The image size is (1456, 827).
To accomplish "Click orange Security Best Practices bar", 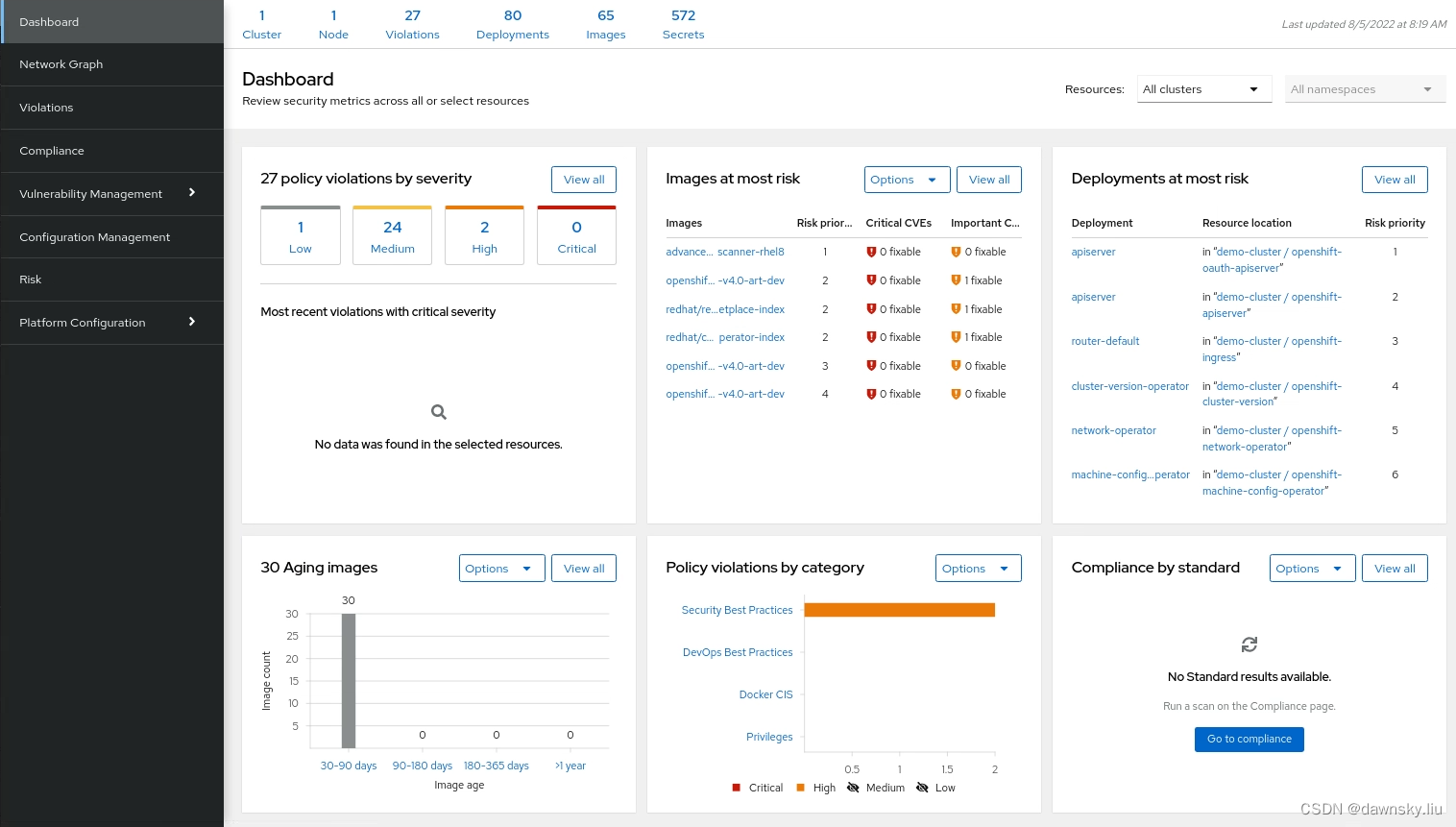I will tap(900, 610).
